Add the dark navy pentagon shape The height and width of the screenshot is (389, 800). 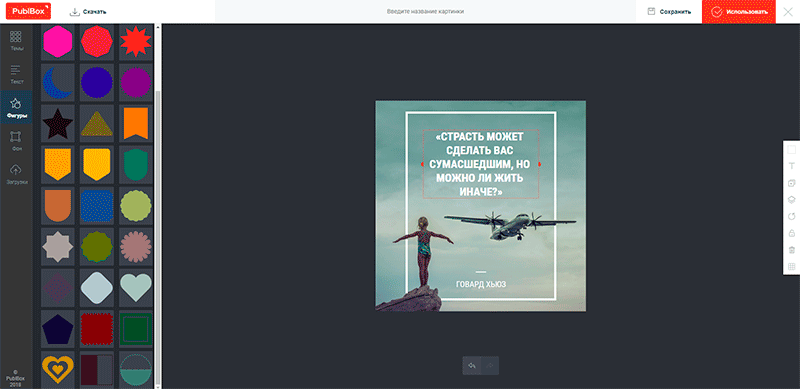coord(58,329)
